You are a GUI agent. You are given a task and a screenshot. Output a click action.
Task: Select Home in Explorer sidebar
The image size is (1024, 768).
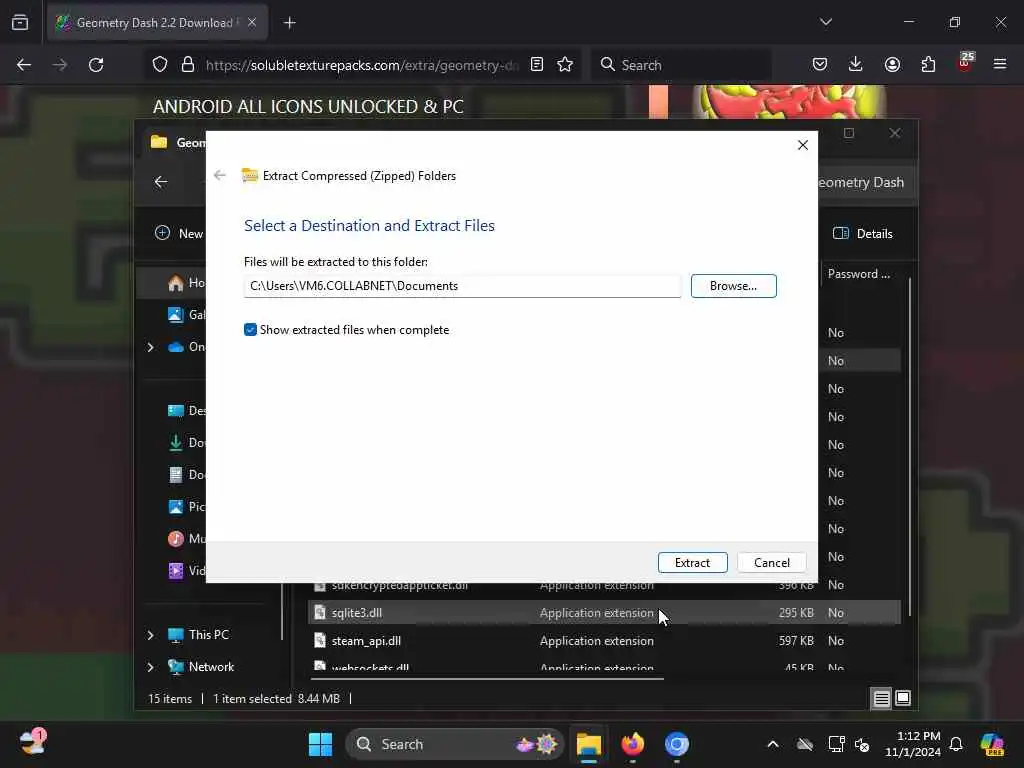(186, 283)
